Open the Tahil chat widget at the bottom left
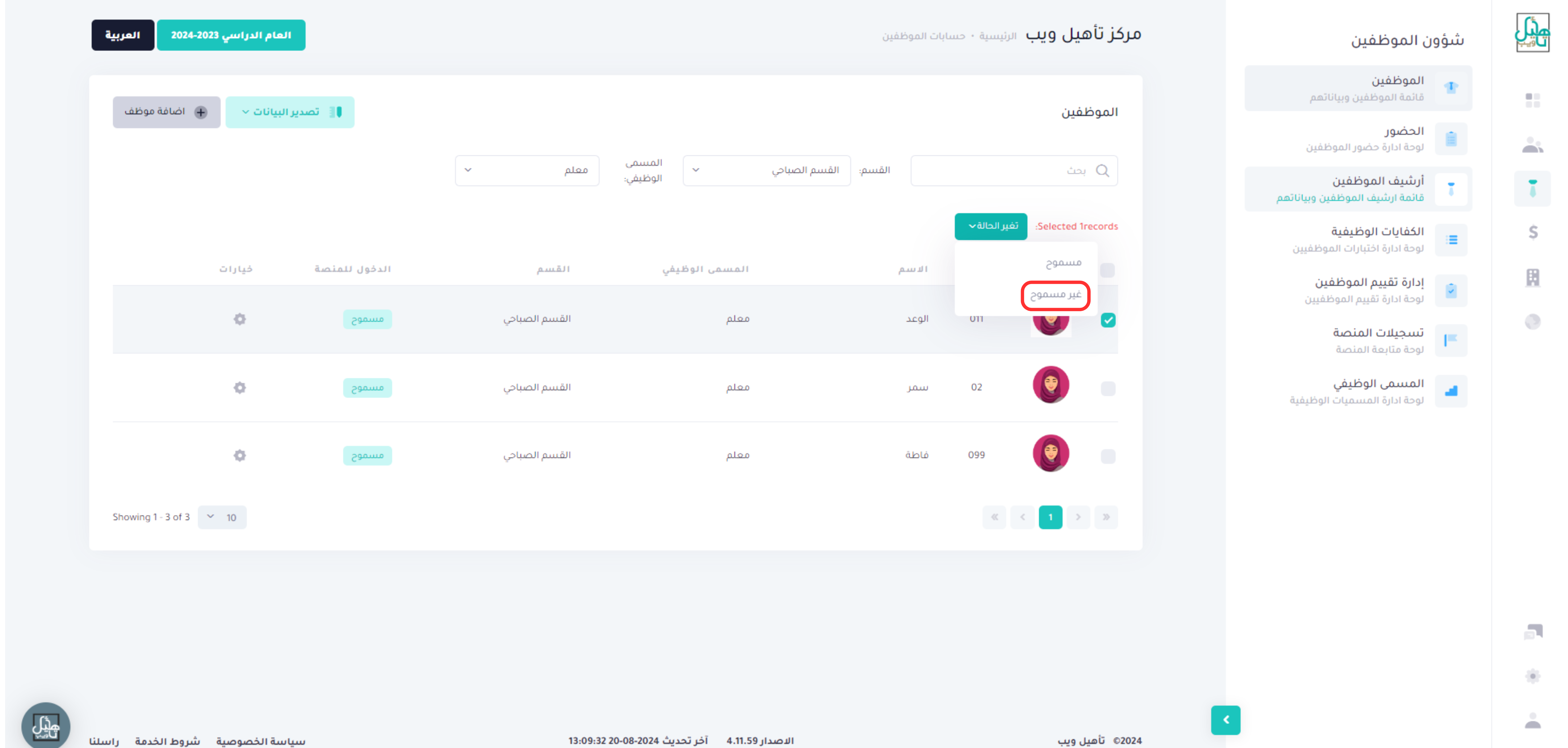 [46, 725]
